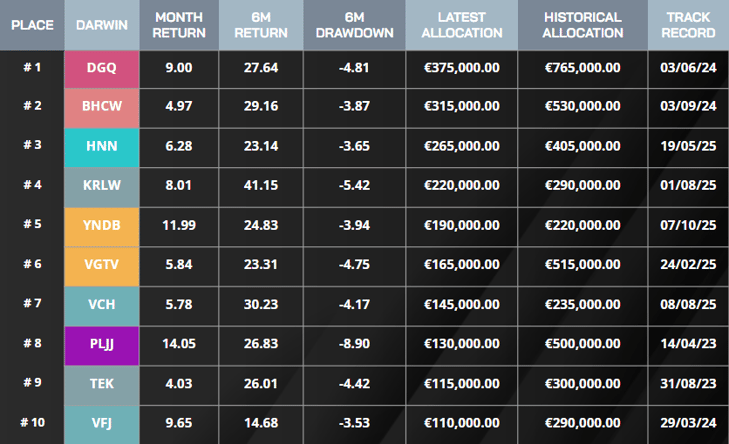Select the HNN darwin cell
Image resolution: width=729 pixels, height=444 pixels.
point(101,146)
